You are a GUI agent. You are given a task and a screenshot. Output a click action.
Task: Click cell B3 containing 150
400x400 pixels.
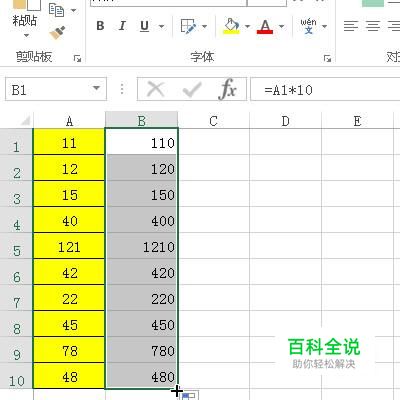tap(142, 194)
